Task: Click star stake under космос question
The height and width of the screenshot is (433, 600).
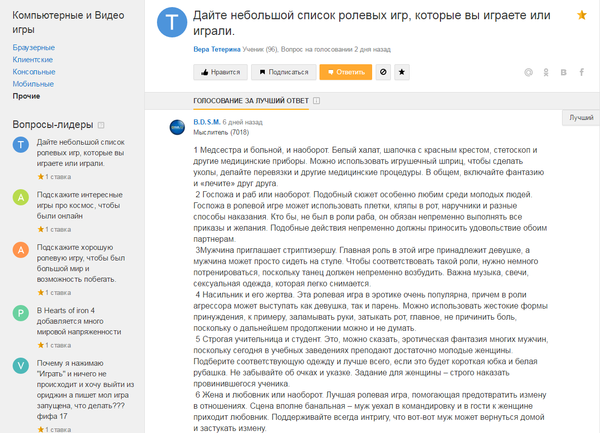Action: tap(54, 230)
